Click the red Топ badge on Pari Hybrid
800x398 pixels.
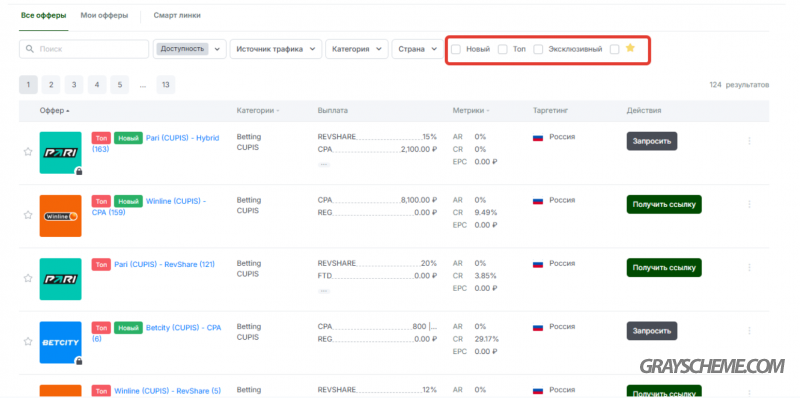click(101, 138)
